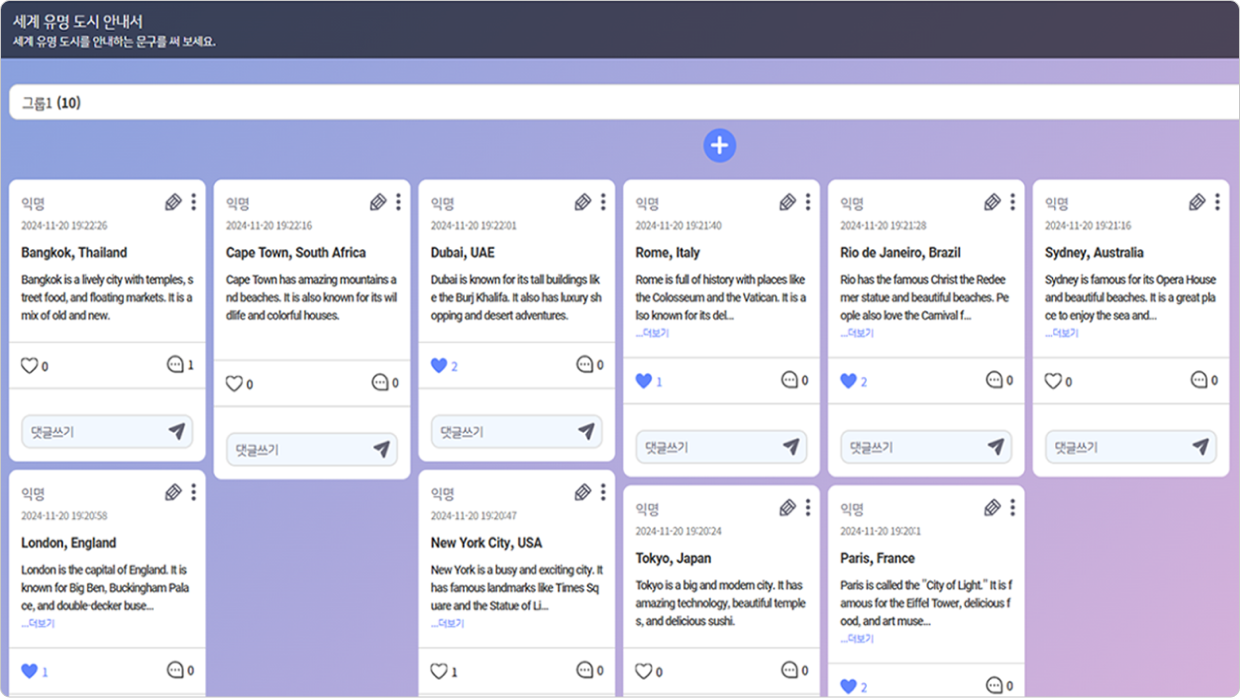The width and height of the screenshot is (1240, 698).
Task: Submit the comment on the Dubai card
Action: [587, 432]
